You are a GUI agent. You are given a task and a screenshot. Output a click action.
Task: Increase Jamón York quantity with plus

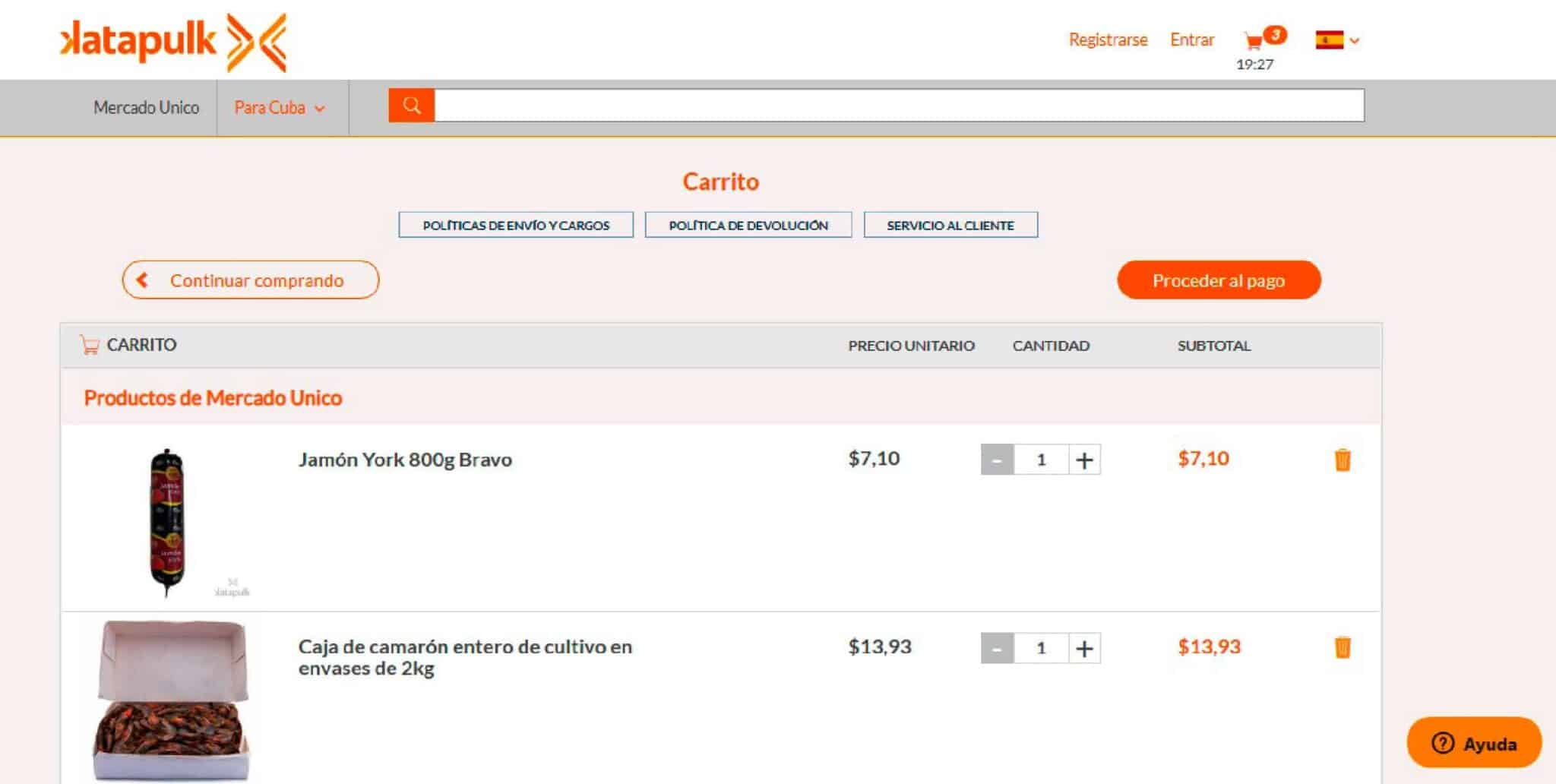[x=1084, y=460]
